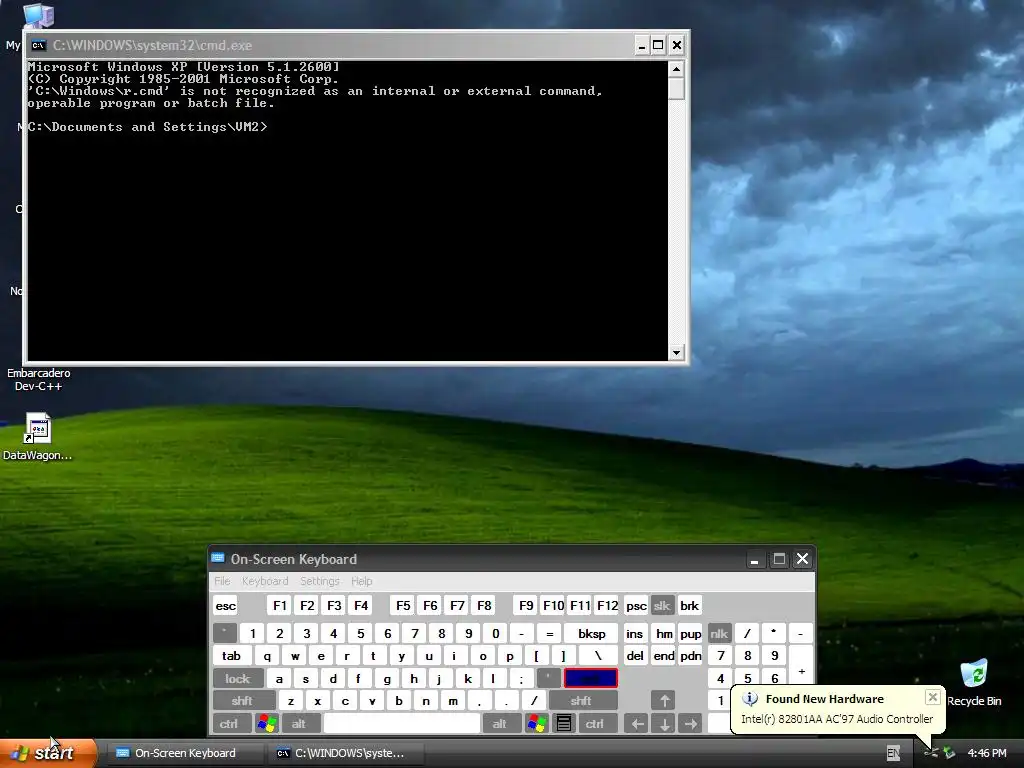Click the left arrow key

pos(637,723)
